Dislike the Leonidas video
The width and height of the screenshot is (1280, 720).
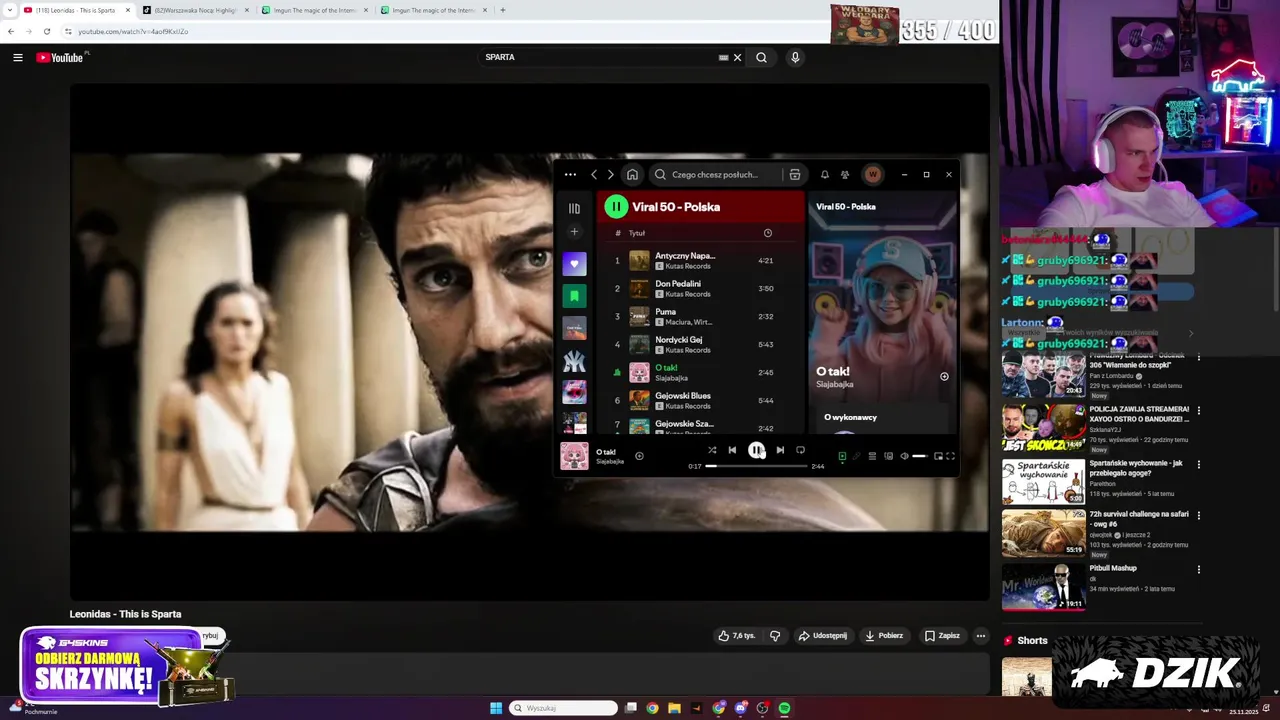775,636
